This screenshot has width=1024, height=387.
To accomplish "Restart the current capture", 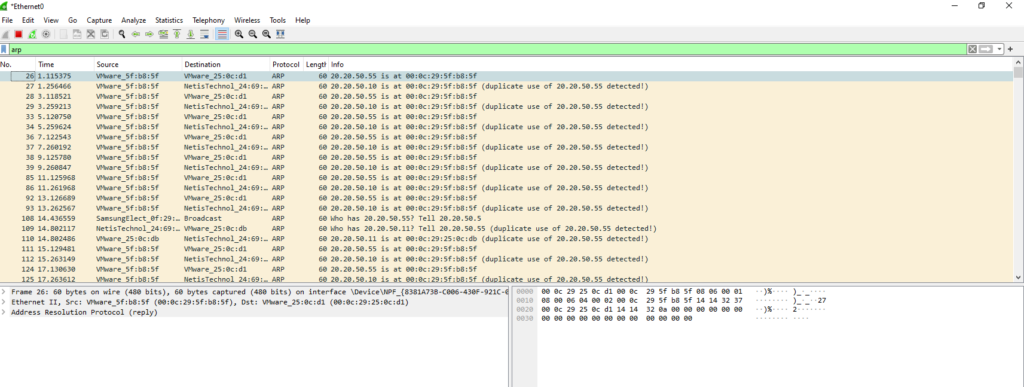I will tap(32, 34).
